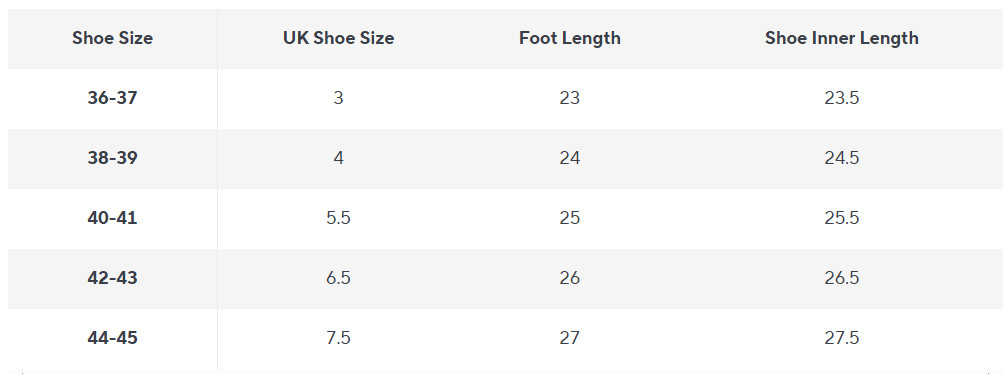Select the 38-39 shoe size row label
The height and width of the screenshot is (374, 1005).
(x=112, y=158)
